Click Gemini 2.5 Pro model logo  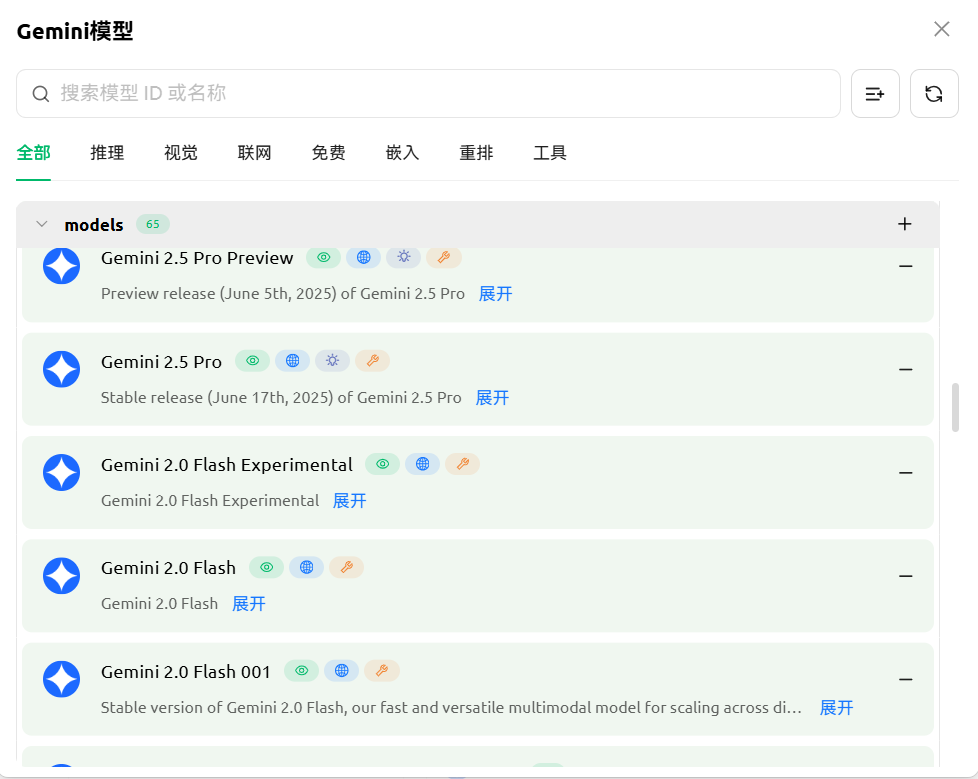click(61, 369)
